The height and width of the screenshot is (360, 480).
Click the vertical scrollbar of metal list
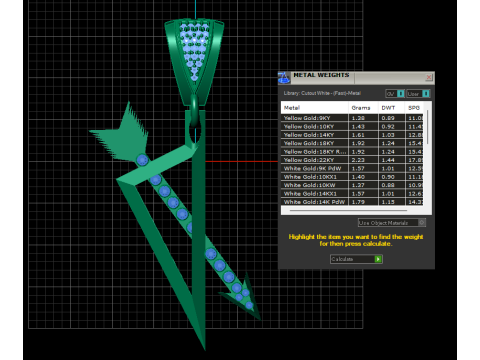pyautogui.click(x=428, y=128)
